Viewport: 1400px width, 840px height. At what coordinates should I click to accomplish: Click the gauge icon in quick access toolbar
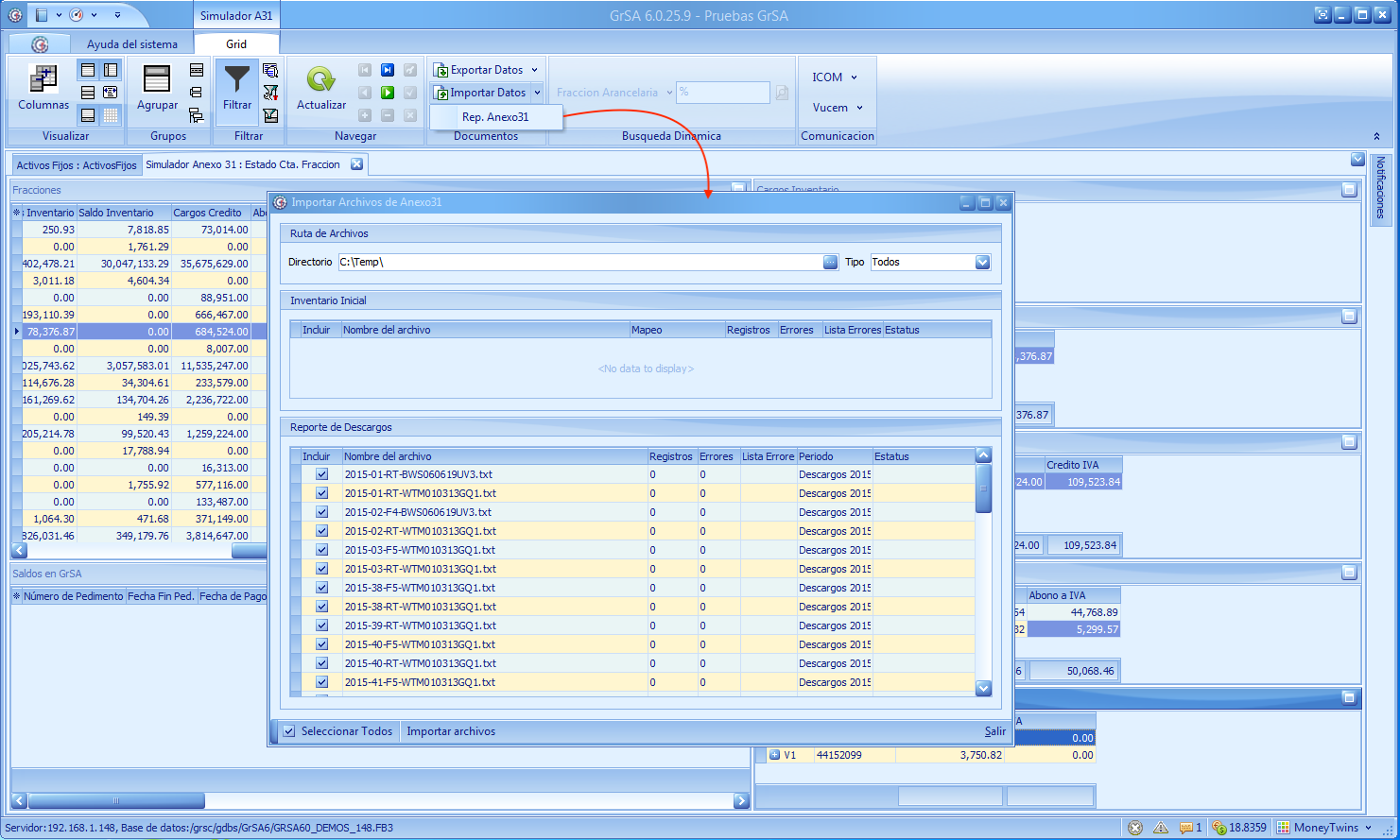tap(77, 15)
